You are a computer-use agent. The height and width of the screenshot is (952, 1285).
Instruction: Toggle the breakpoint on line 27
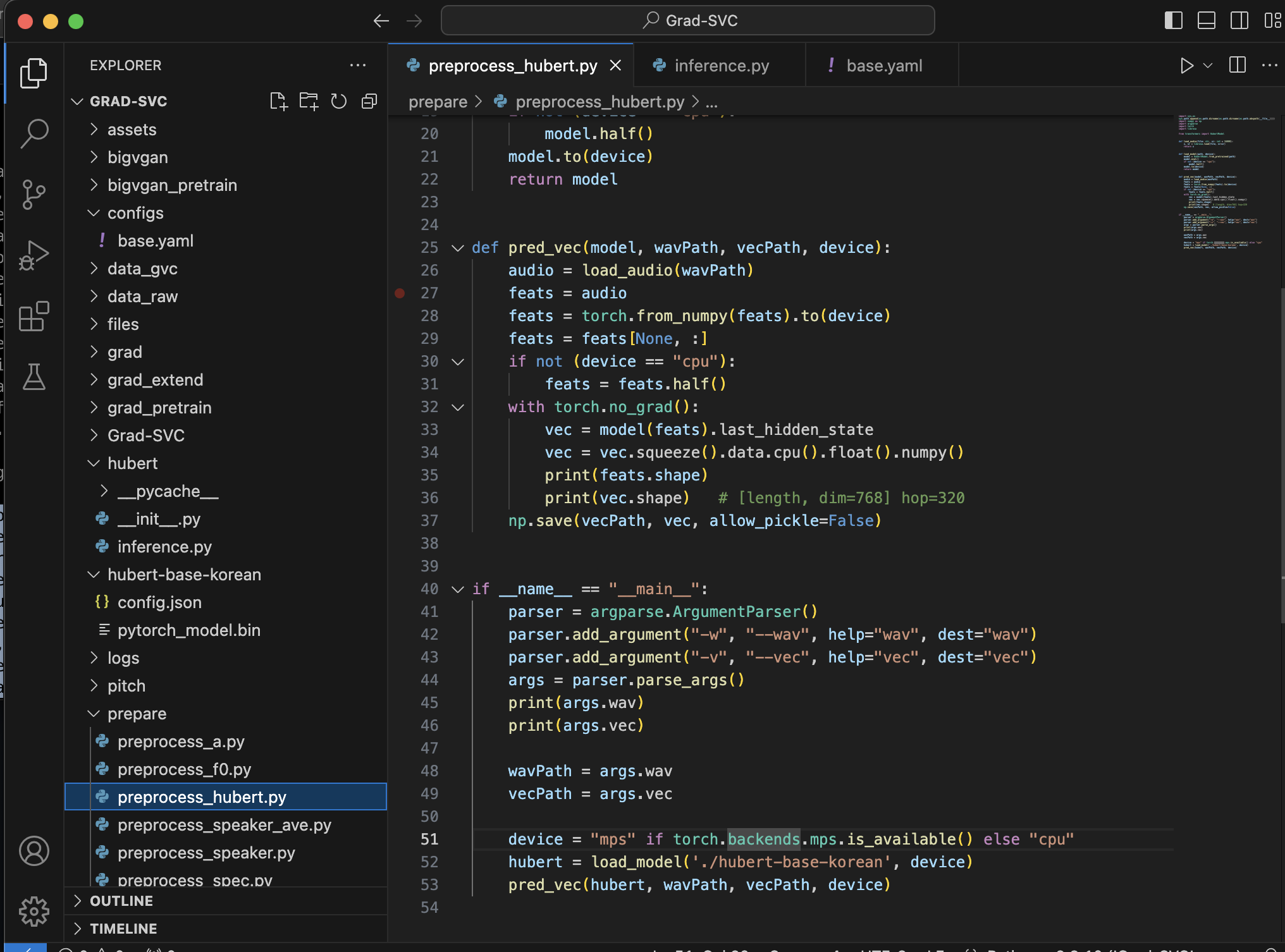(x=400, y=293)
